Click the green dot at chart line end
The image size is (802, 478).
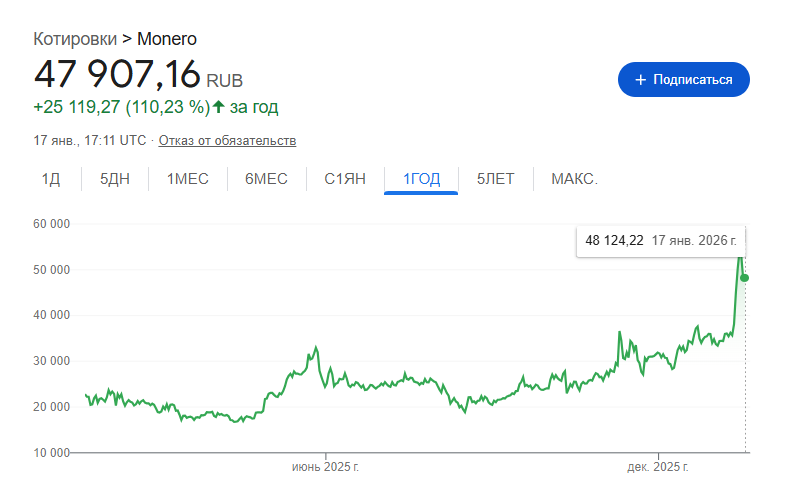(x=745, y=277)
